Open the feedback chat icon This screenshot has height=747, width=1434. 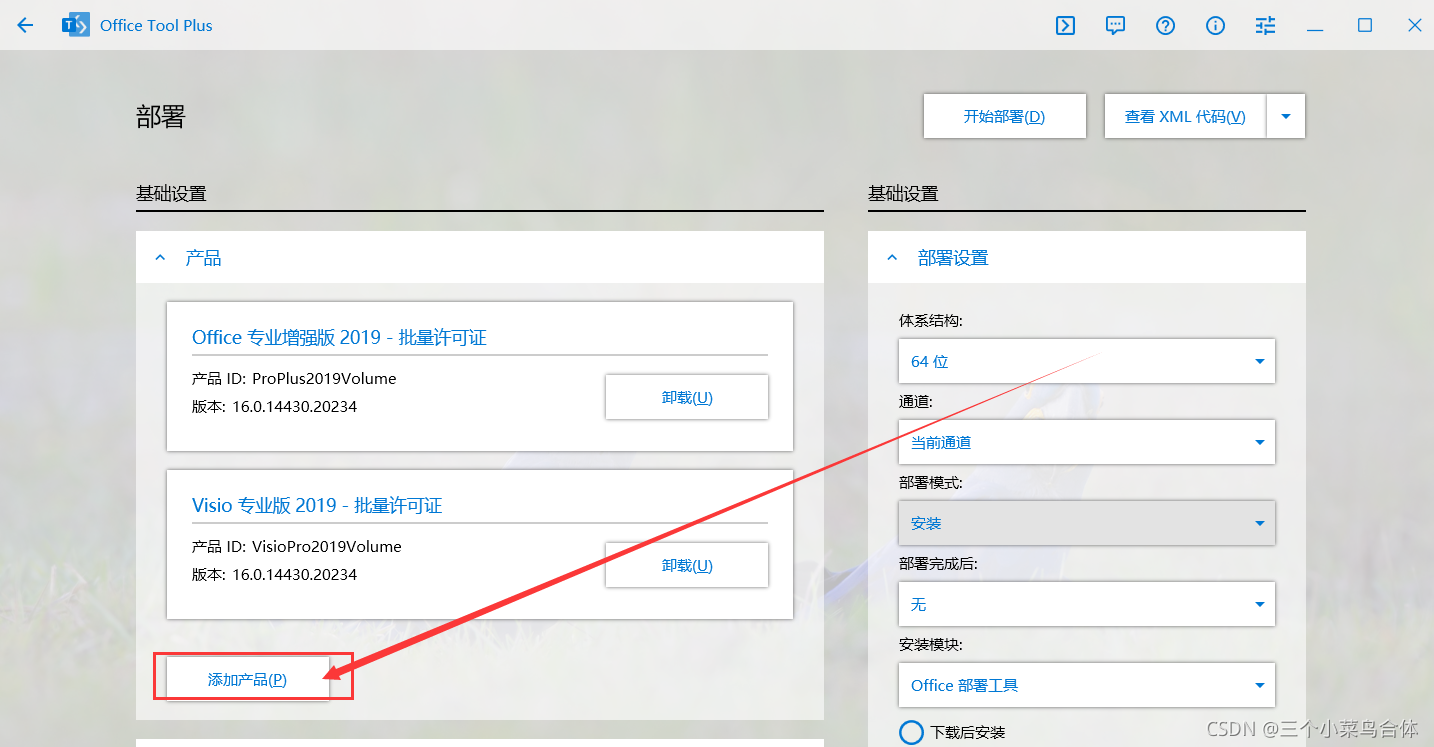coord(1114,25)
